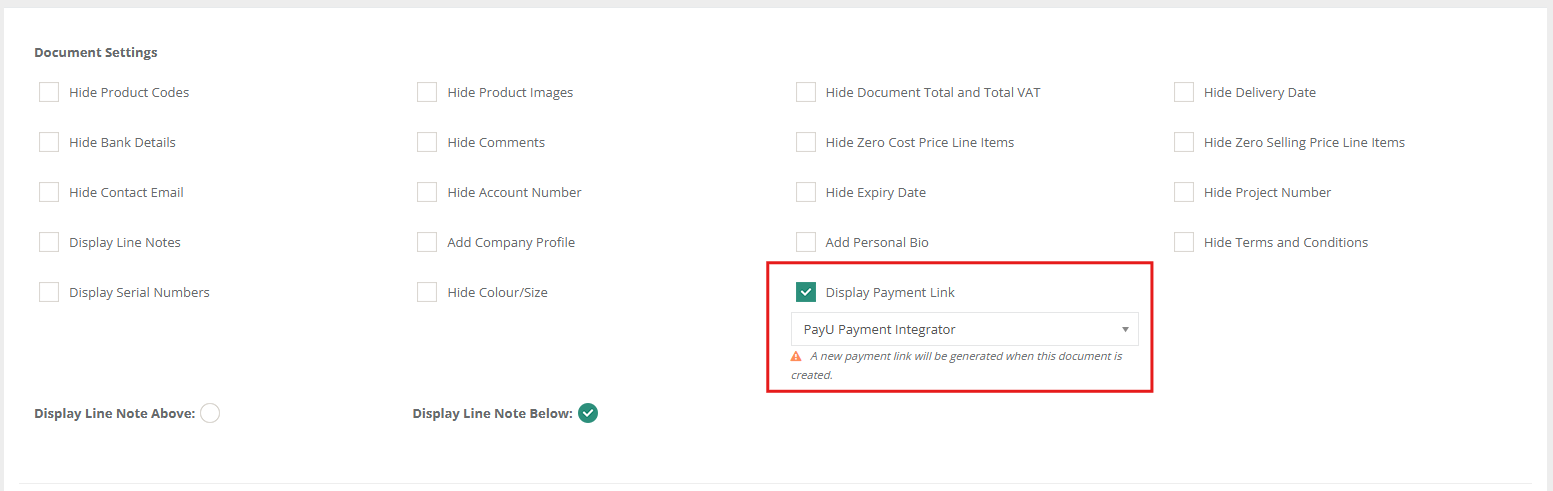Select Display Line Note Below radio button
Image resolution: width=1553 pixels, height=491 pixels.
coord(588,413)
